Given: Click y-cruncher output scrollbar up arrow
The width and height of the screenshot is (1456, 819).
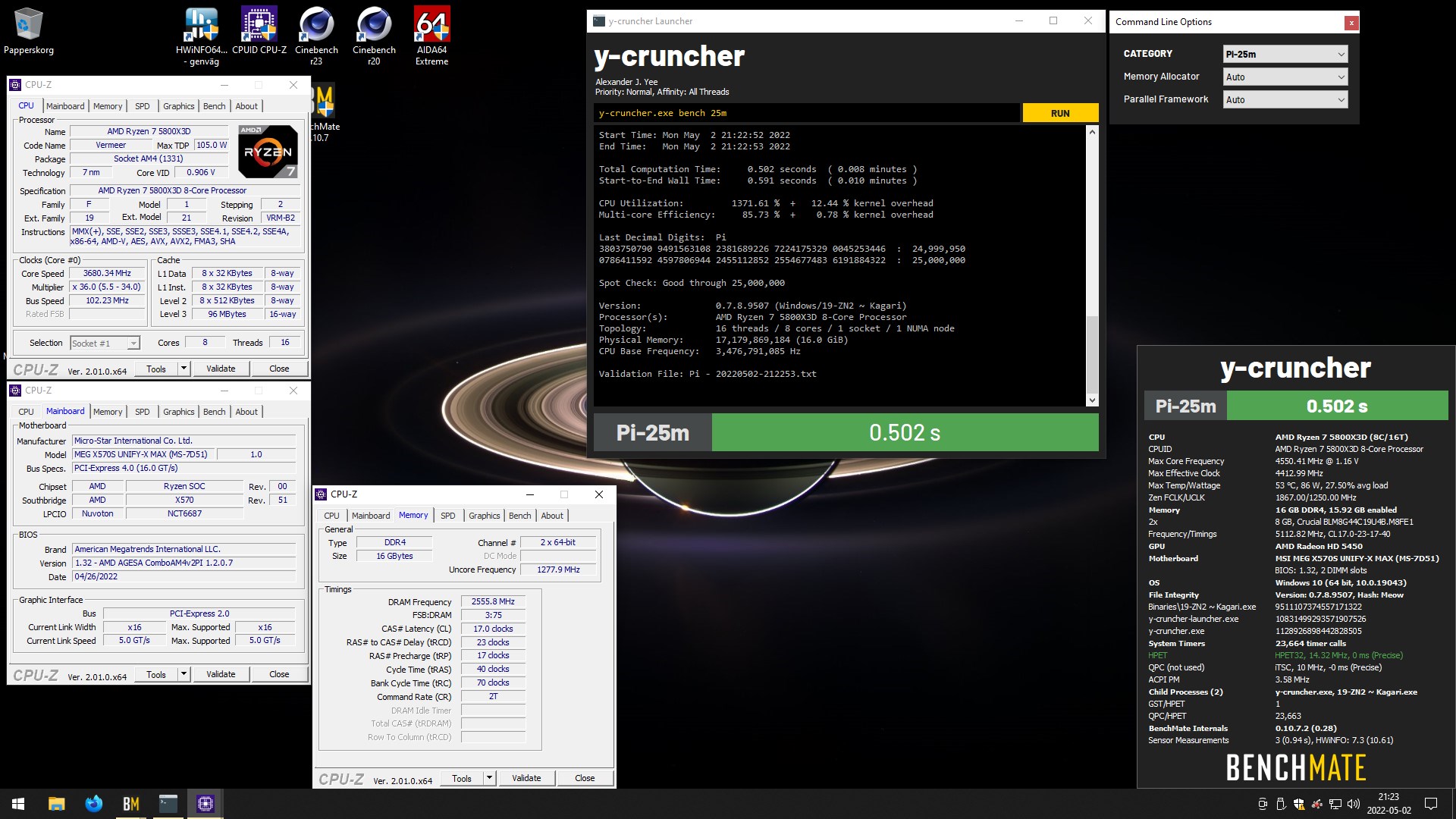Looking at the screenshot, I should coord(1092,133).
